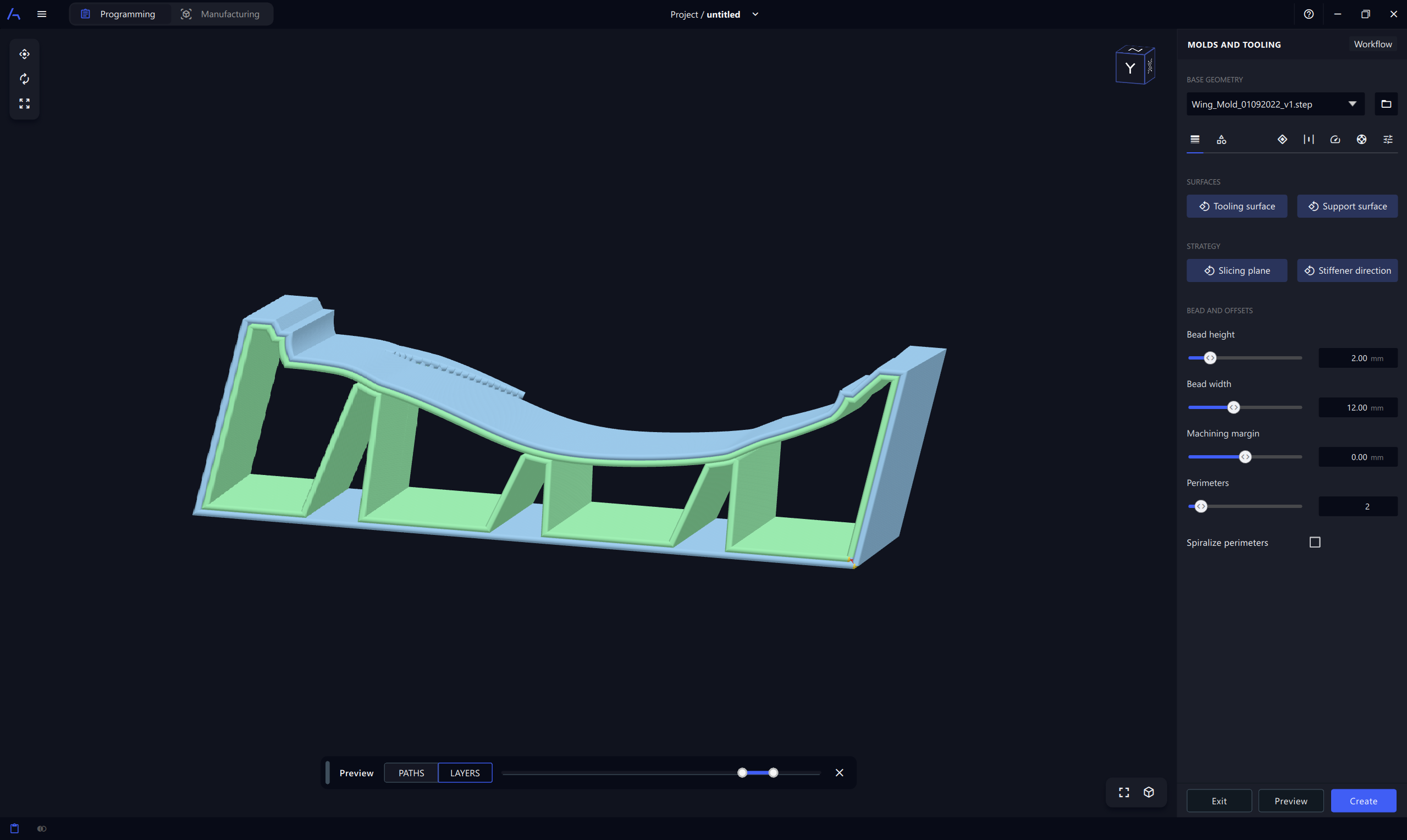The image size is (1407, 840).
Task: Select the rotate view tool
Action: point(24,79)
